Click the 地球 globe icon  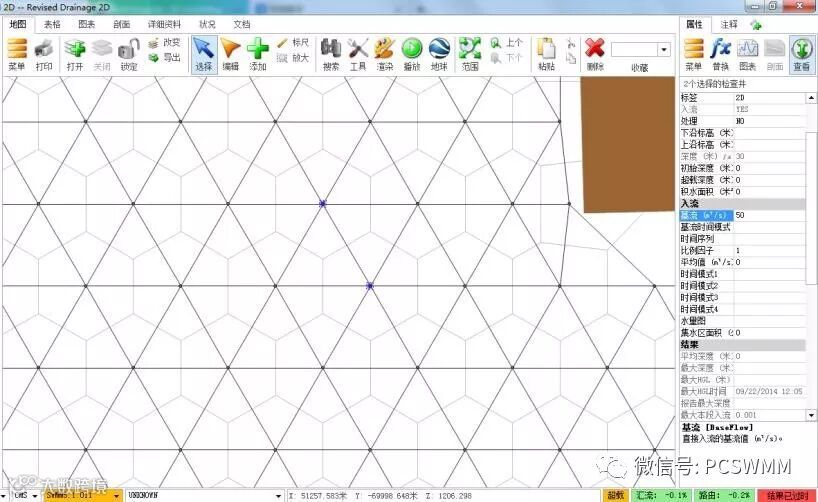(439, 54)
